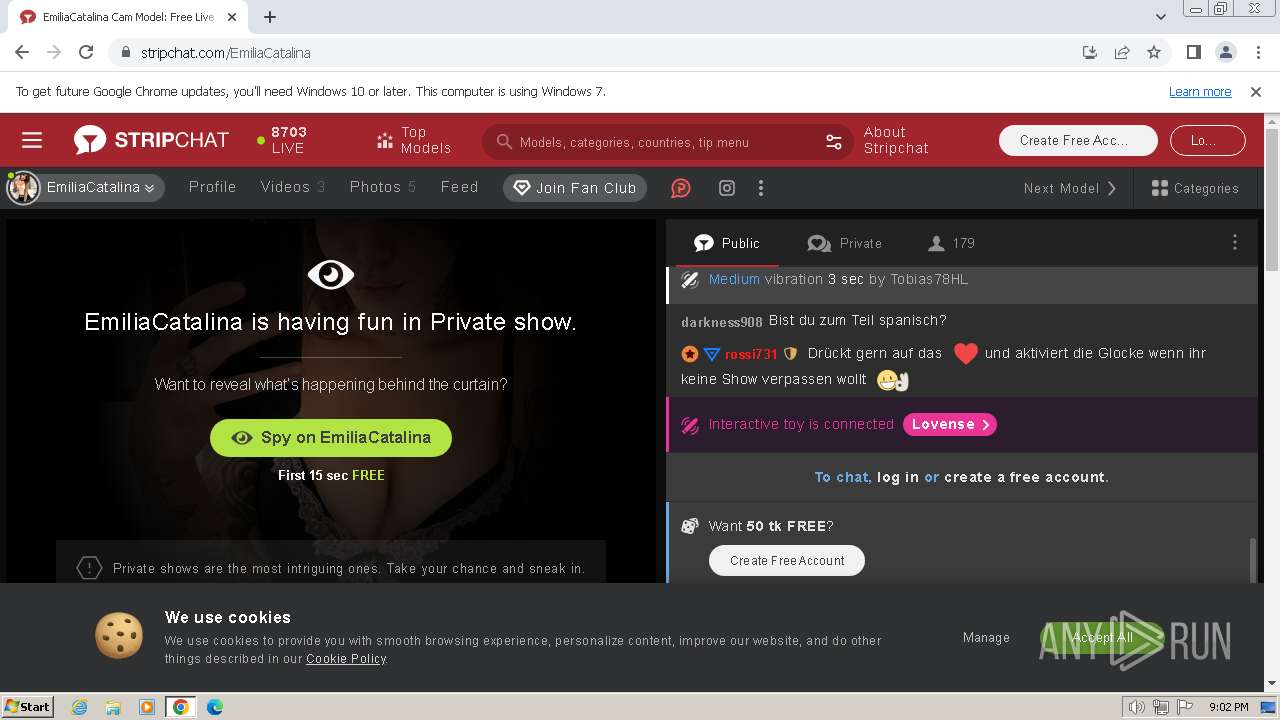Open Internet Explorer from taskbar

[x=79, y=707]
